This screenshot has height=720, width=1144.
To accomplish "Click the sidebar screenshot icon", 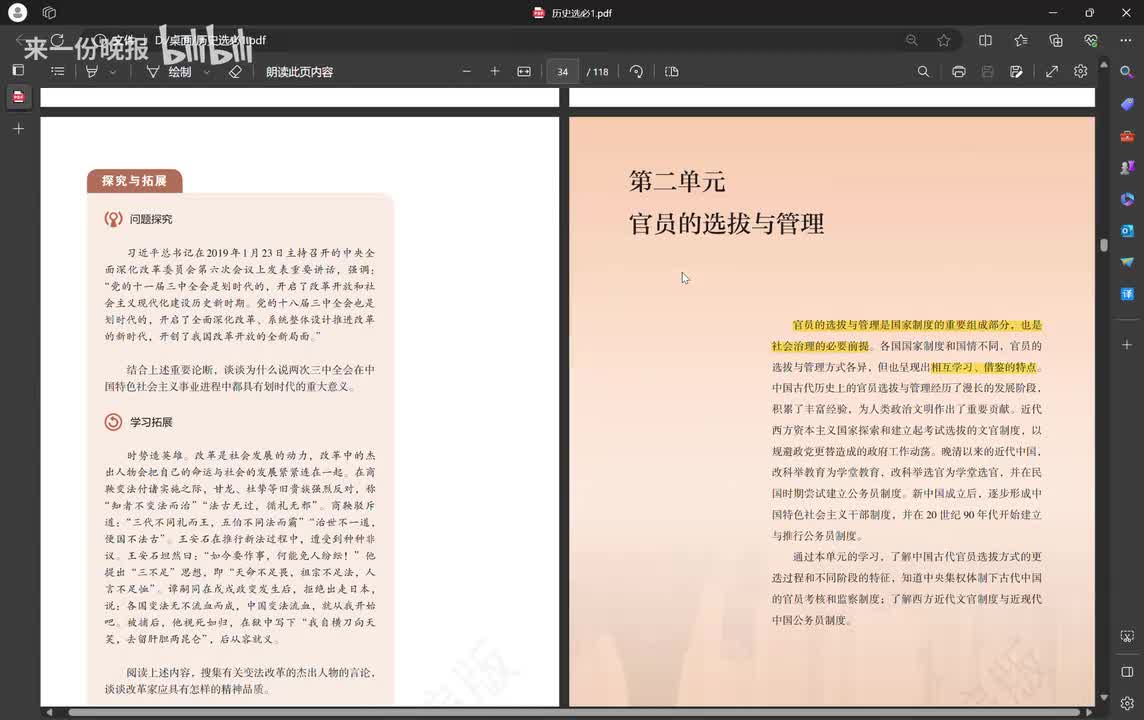I will point(1127,636).
